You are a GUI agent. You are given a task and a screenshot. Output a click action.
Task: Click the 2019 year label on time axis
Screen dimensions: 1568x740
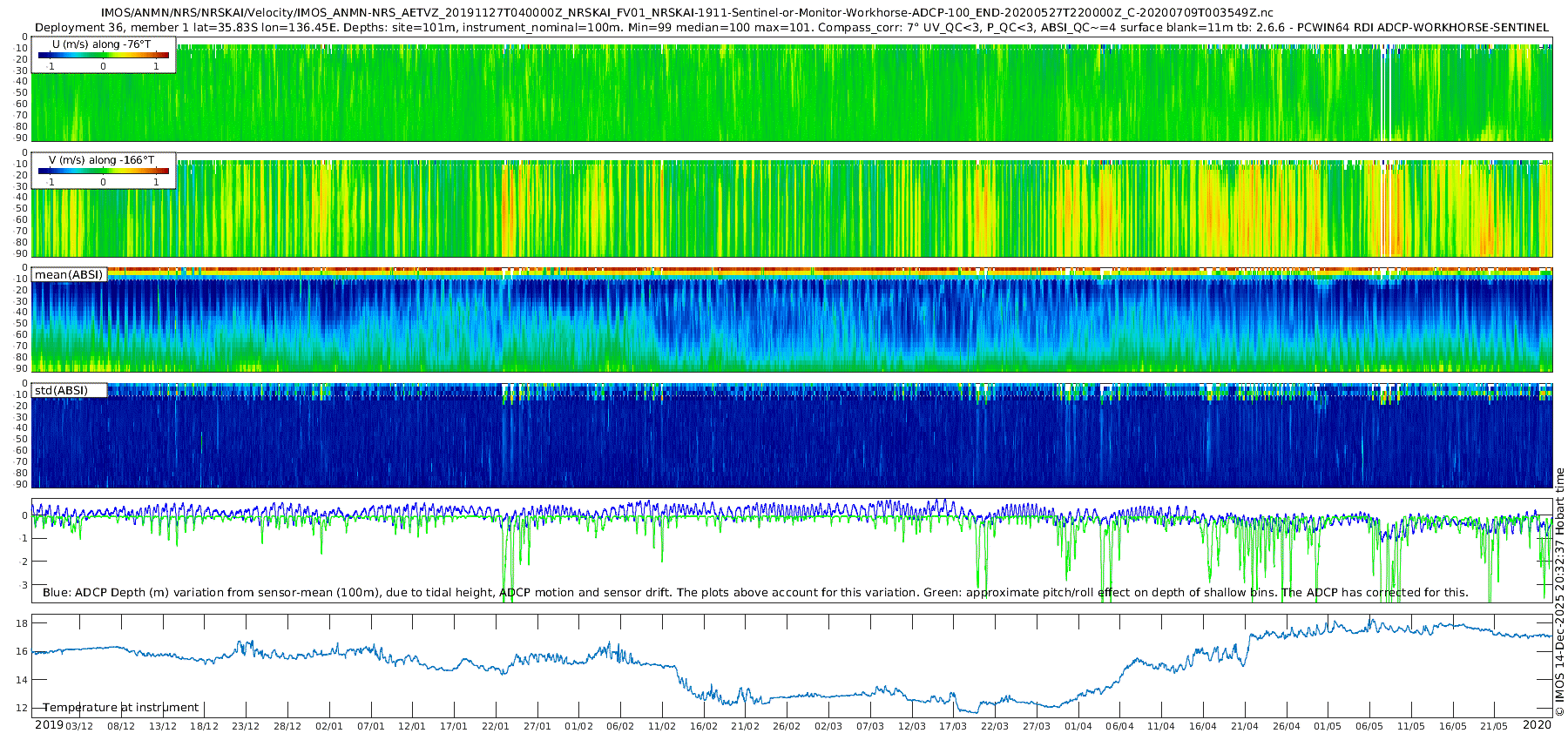[x=49, y=725]
